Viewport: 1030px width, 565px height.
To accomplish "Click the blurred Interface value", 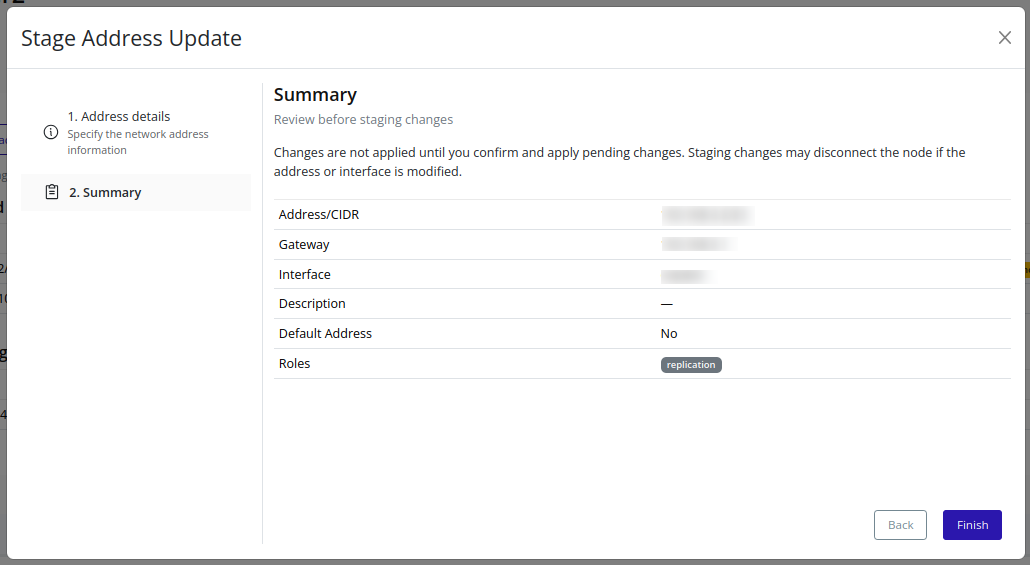I will click(x=686, y=275).
